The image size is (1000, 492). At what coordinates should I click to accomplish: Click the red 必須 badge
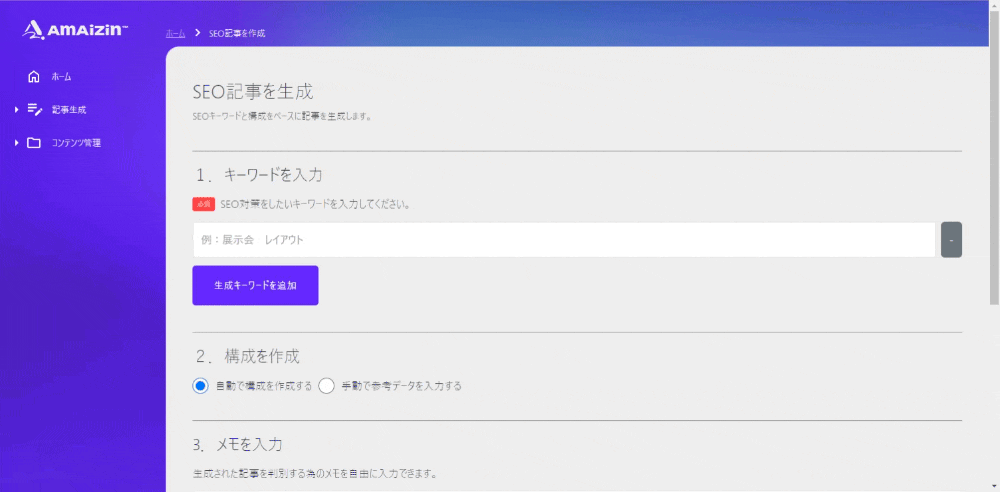pos(203,204)
